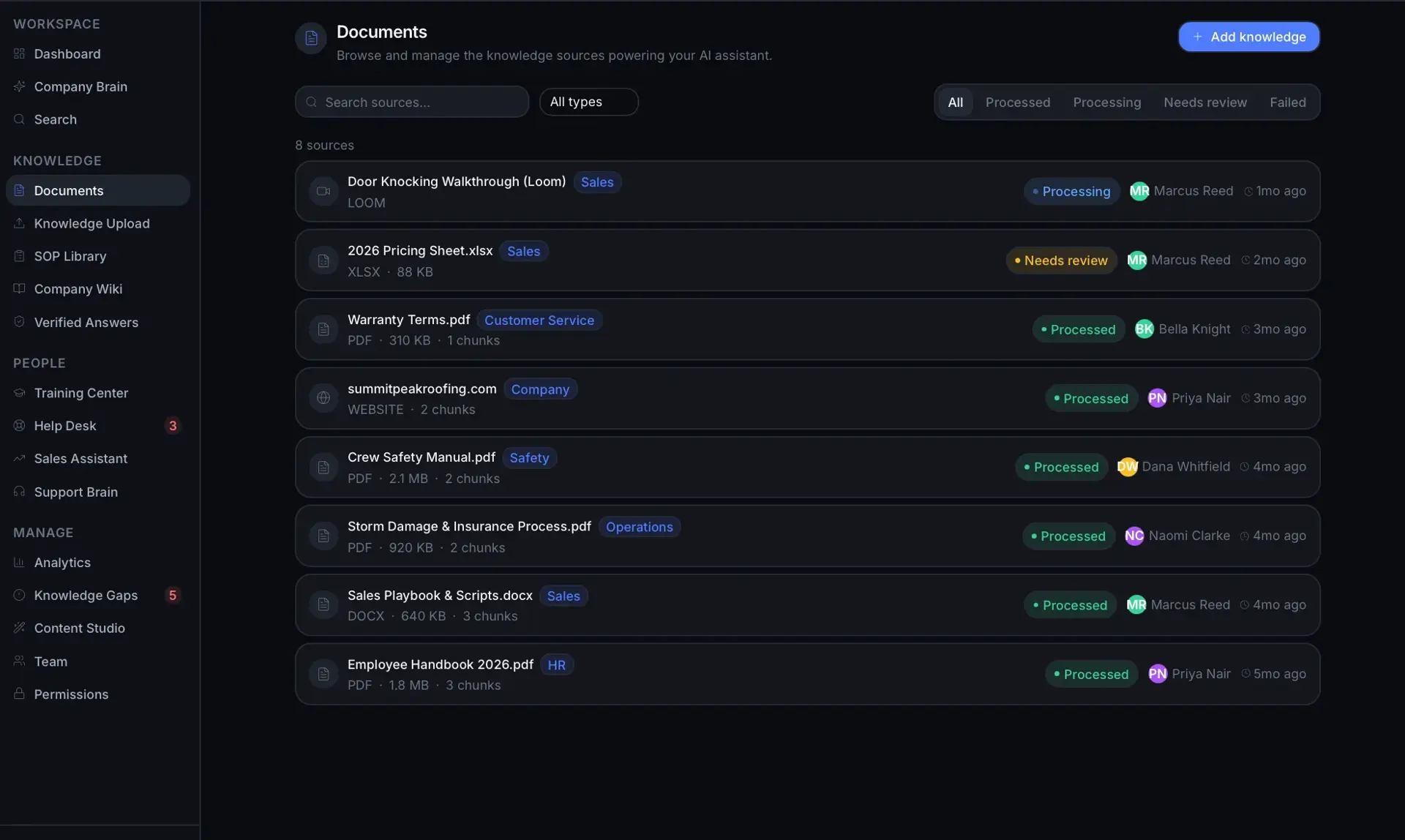Open the Sales Assistant page
1405x840 pixels.
98,458
